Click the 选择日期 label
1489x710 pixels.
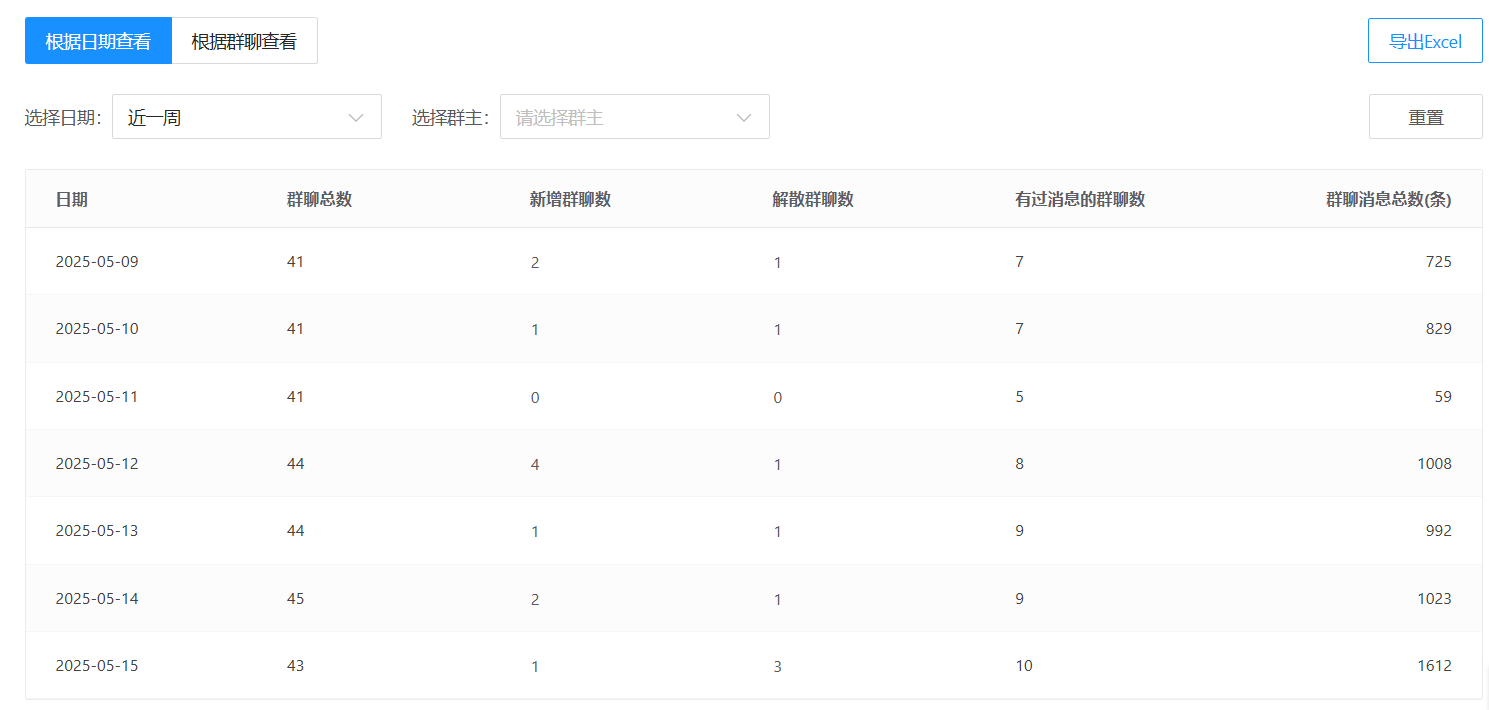click(63, 118)
